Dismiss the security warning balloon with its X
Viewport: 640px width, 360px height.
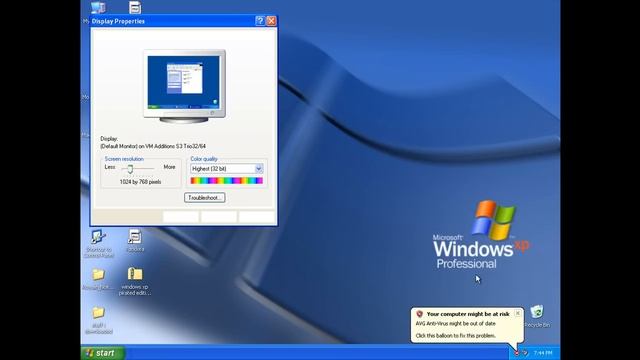[x=518, y=313]
